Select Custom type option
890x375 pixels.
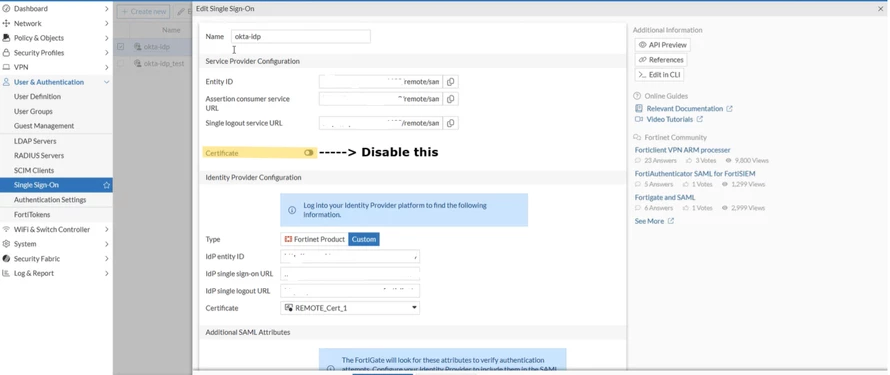pos(364,239)
